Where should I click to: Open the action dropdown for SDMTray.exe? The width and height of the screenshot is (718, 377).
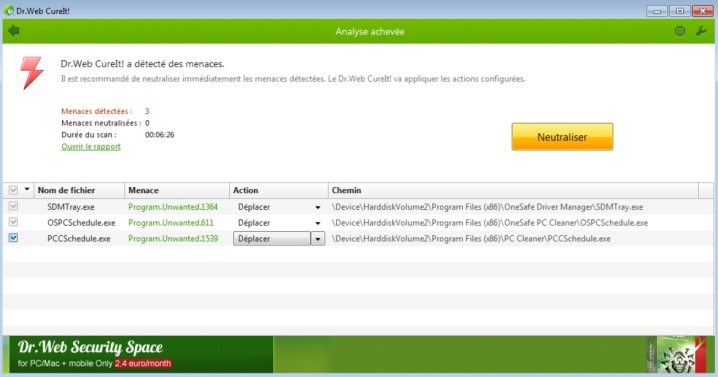pos(317,208)
